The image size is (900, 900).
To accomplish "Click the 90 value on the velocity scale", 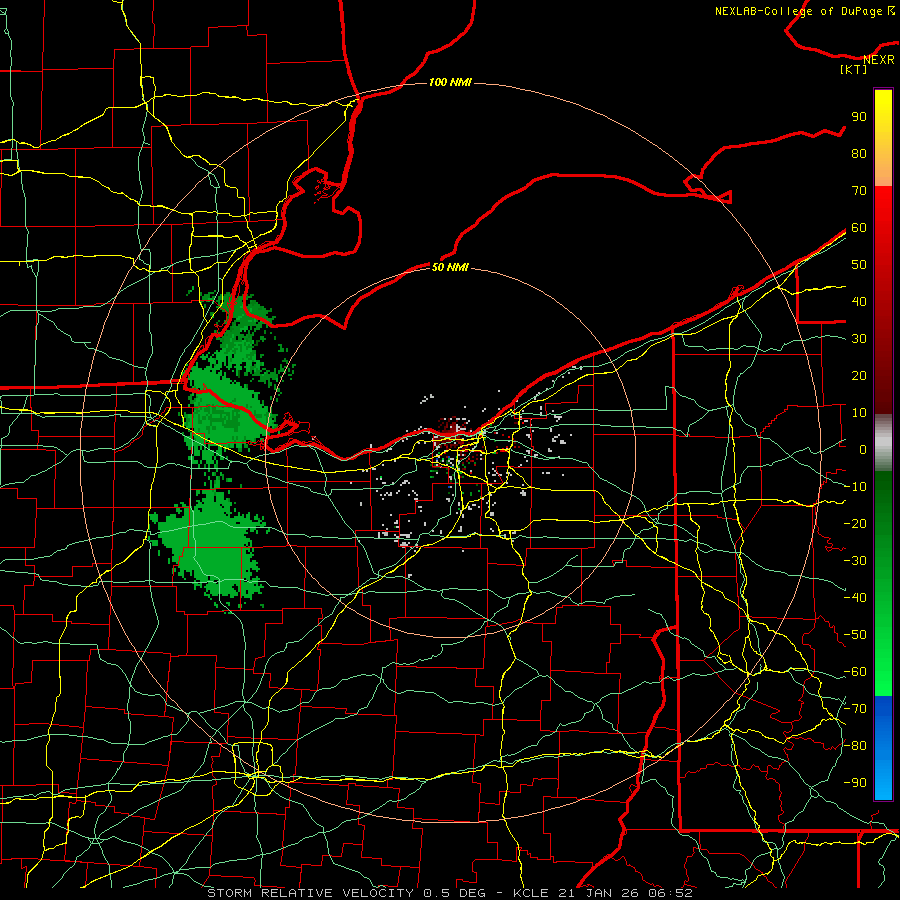I will (x=859, y=117).
